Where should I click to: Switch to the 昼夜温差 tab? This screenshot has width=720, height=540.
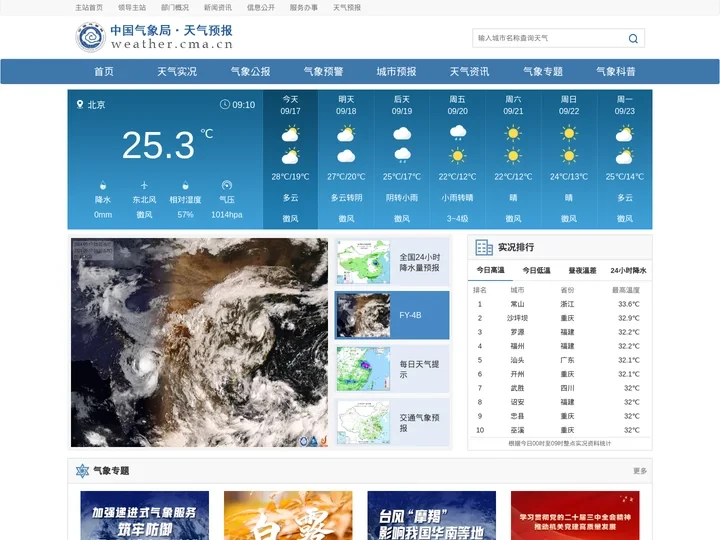pyautogui.click(x=582, y=270)
